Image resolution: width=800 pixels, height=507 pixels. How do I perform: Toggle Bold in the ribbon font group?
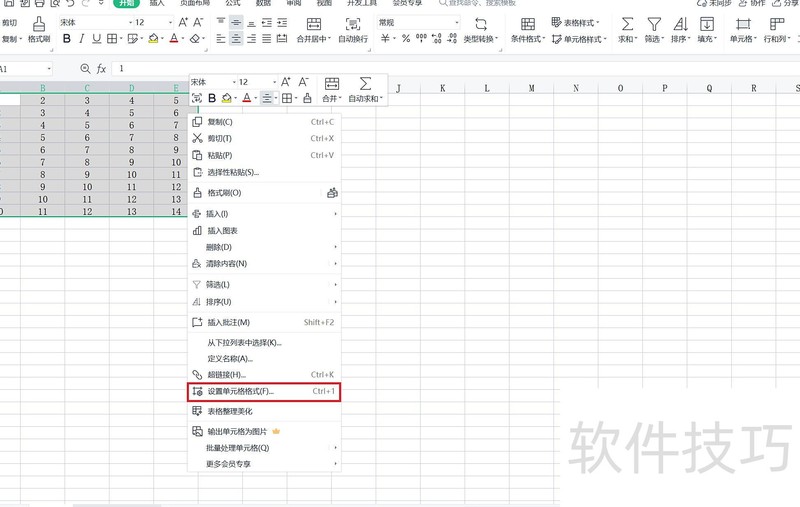(x=66, y=39)
